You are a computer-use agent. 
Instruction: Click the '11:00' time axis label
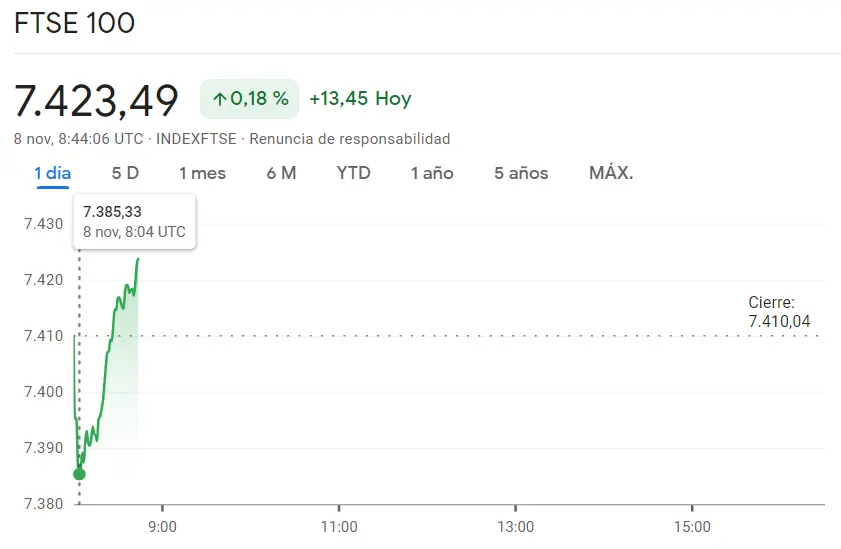click(339, 527)
